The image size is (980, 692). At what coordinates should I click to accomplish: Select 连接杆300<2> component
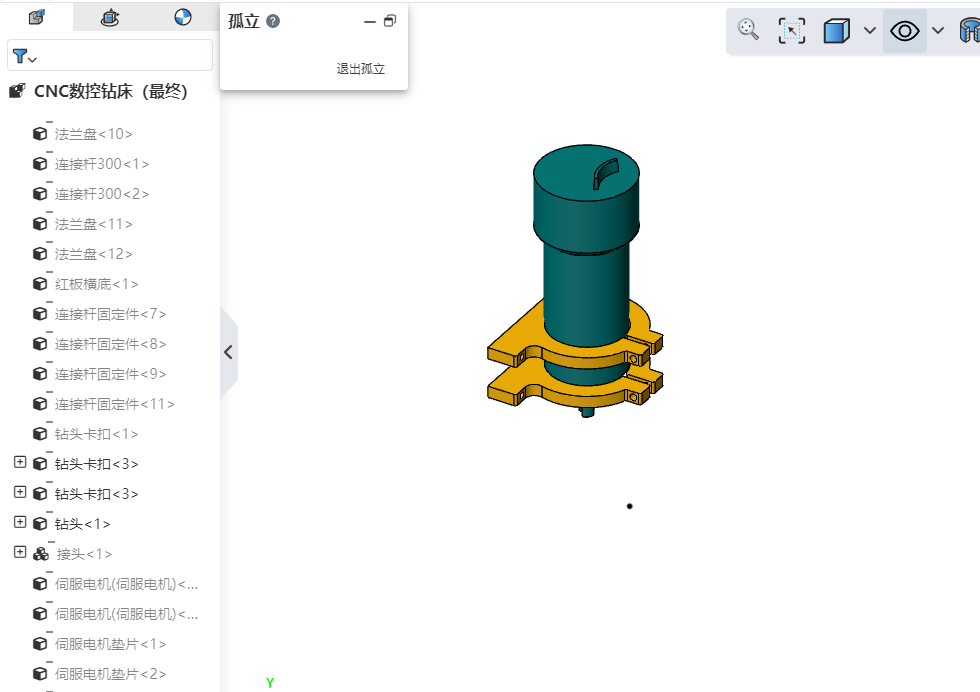(101, 194)
